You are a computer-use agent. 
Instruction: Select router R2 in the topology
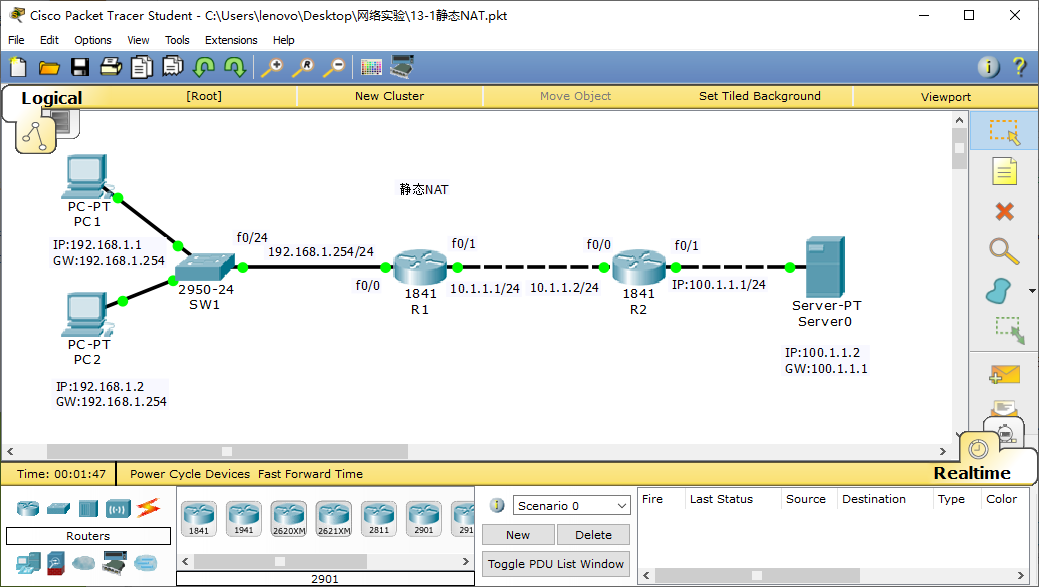tap(639, 267)
